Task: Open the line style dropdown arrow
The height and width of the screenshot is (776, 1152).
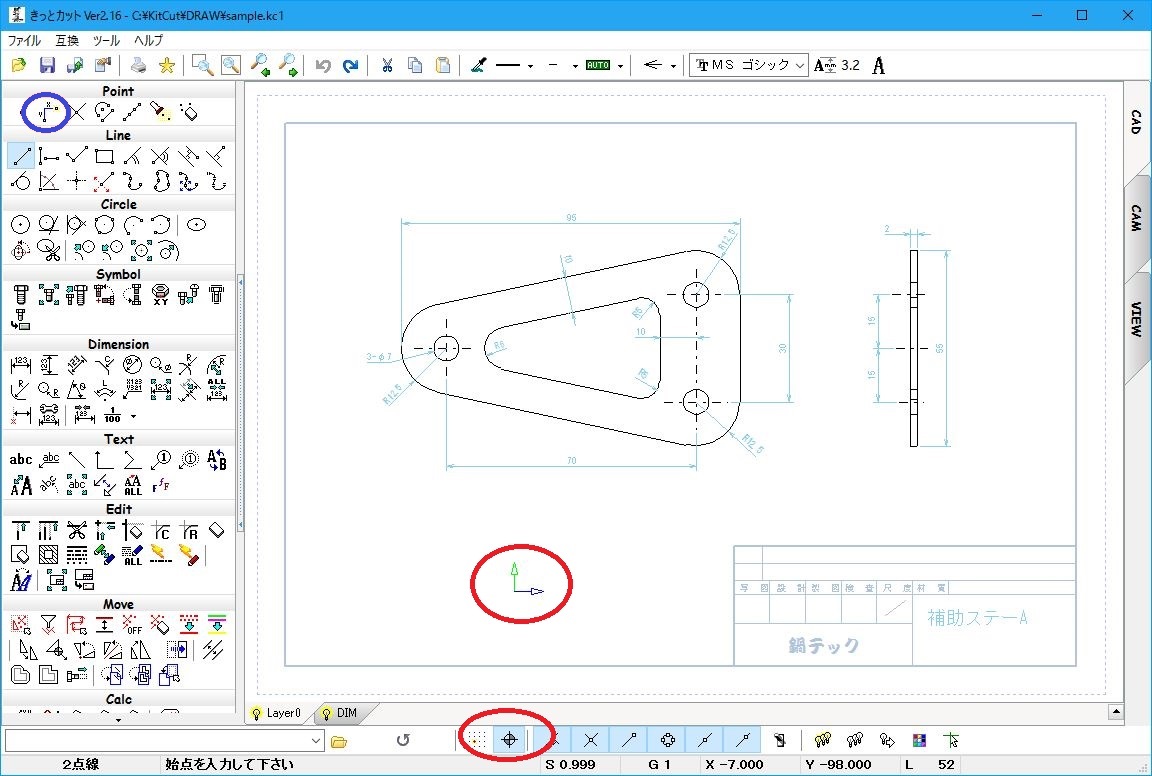Action: [530, 65]
